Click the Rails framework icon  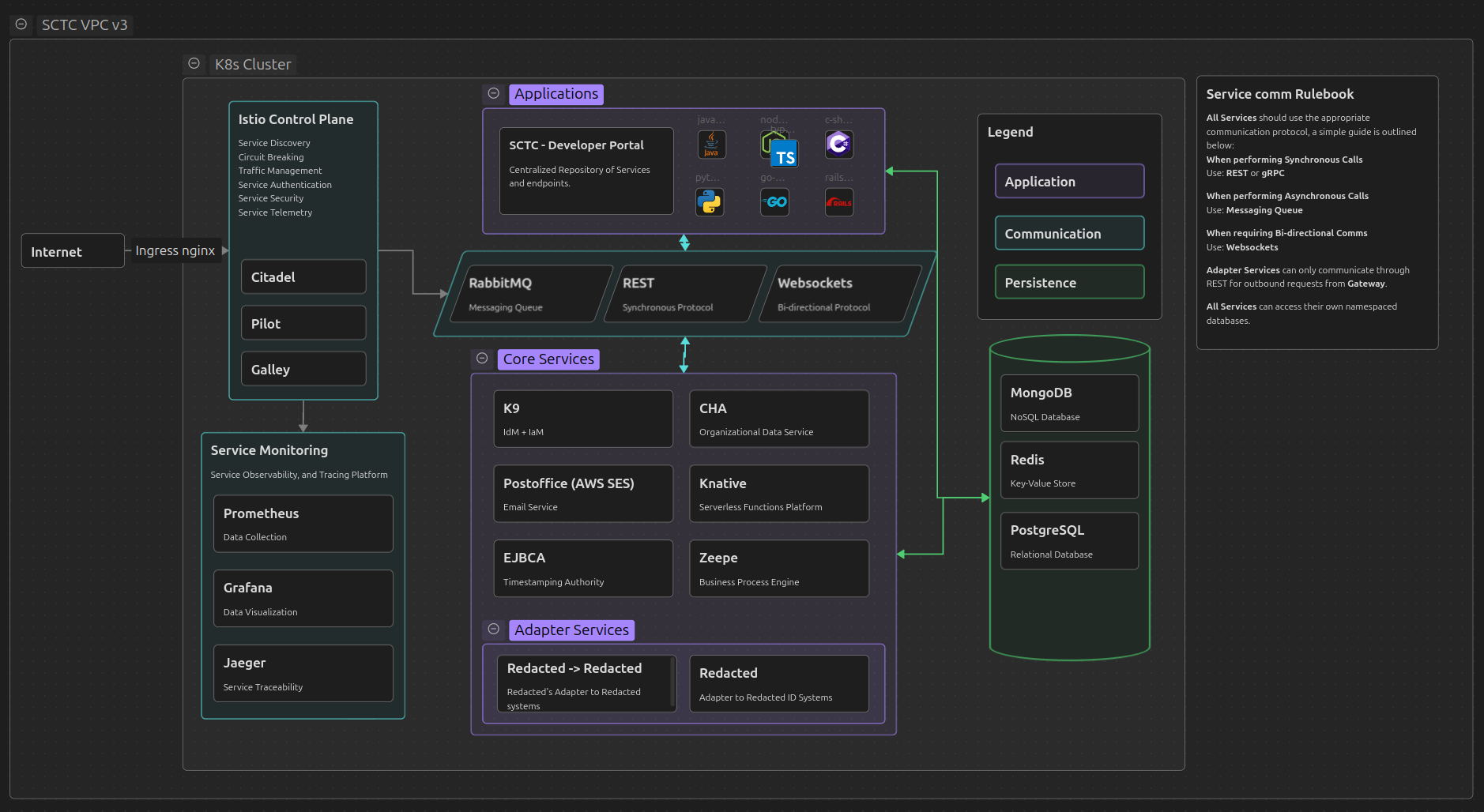point(839,202)
